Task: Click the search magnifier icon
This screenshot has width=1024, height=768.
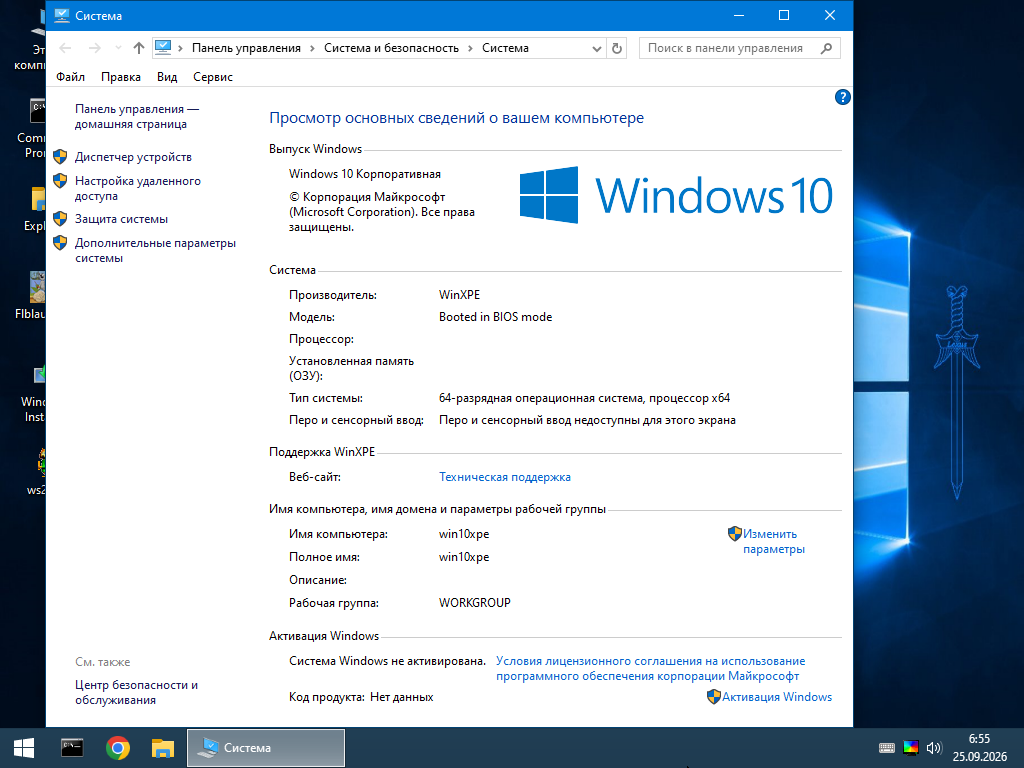Action: pos(826,48)
